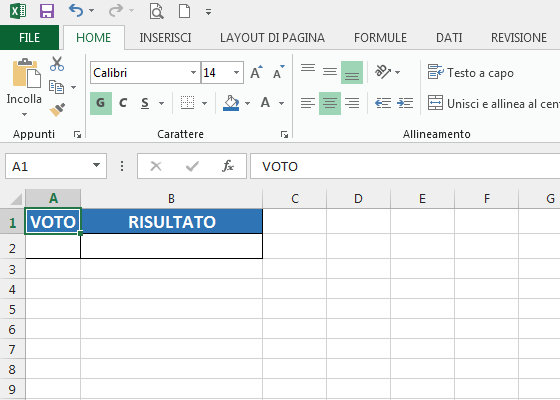The height and width of the screenshot is (400, 560).
Task: Open the Name Box dropdown arrow
Action: pyautogui.click(x=96, y=165)
